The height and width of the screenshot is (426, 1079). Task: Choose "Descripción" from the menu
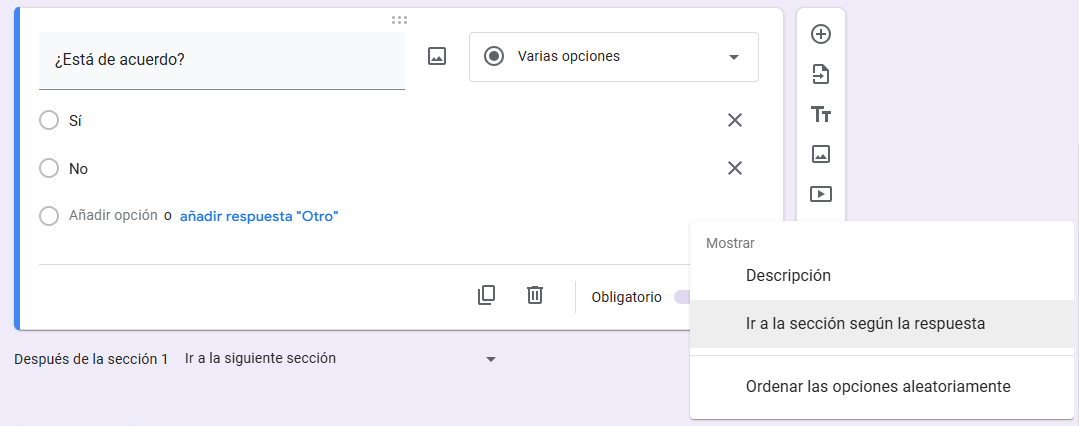tap(788, 275)
